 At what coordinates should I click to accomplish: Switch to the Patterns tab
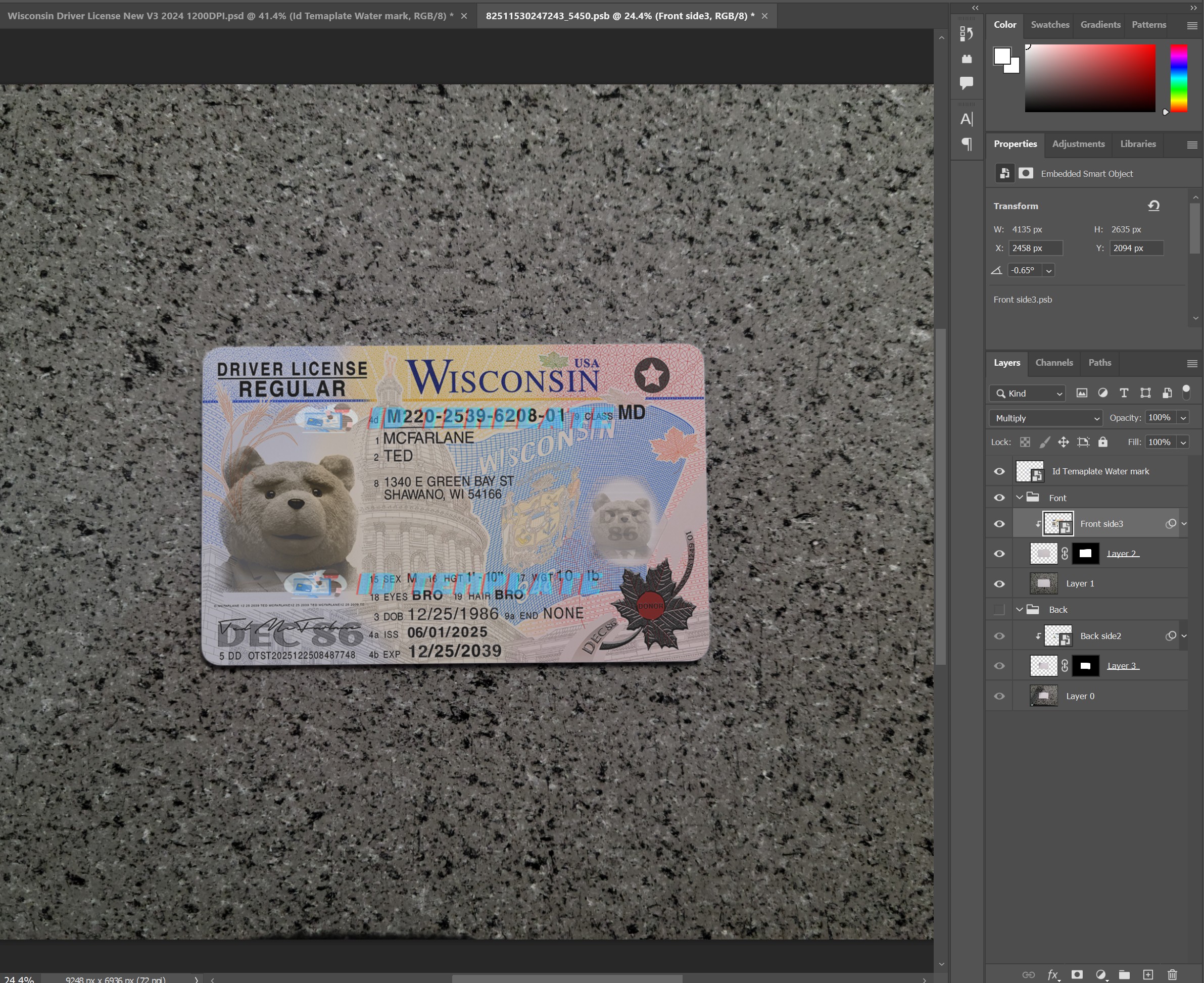coord(1148,25)
